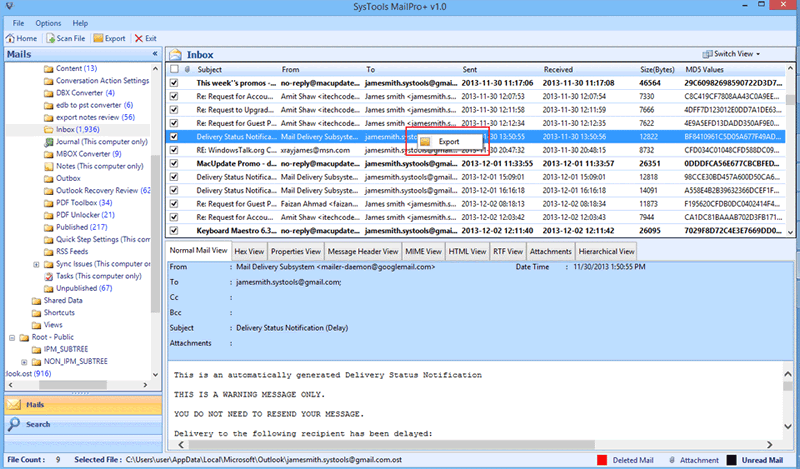The width and height of the screenshot is (800, 469).
Task: Uncheck the RE: WindowsTalk.org email checkbox
Action: coord(174,150)
